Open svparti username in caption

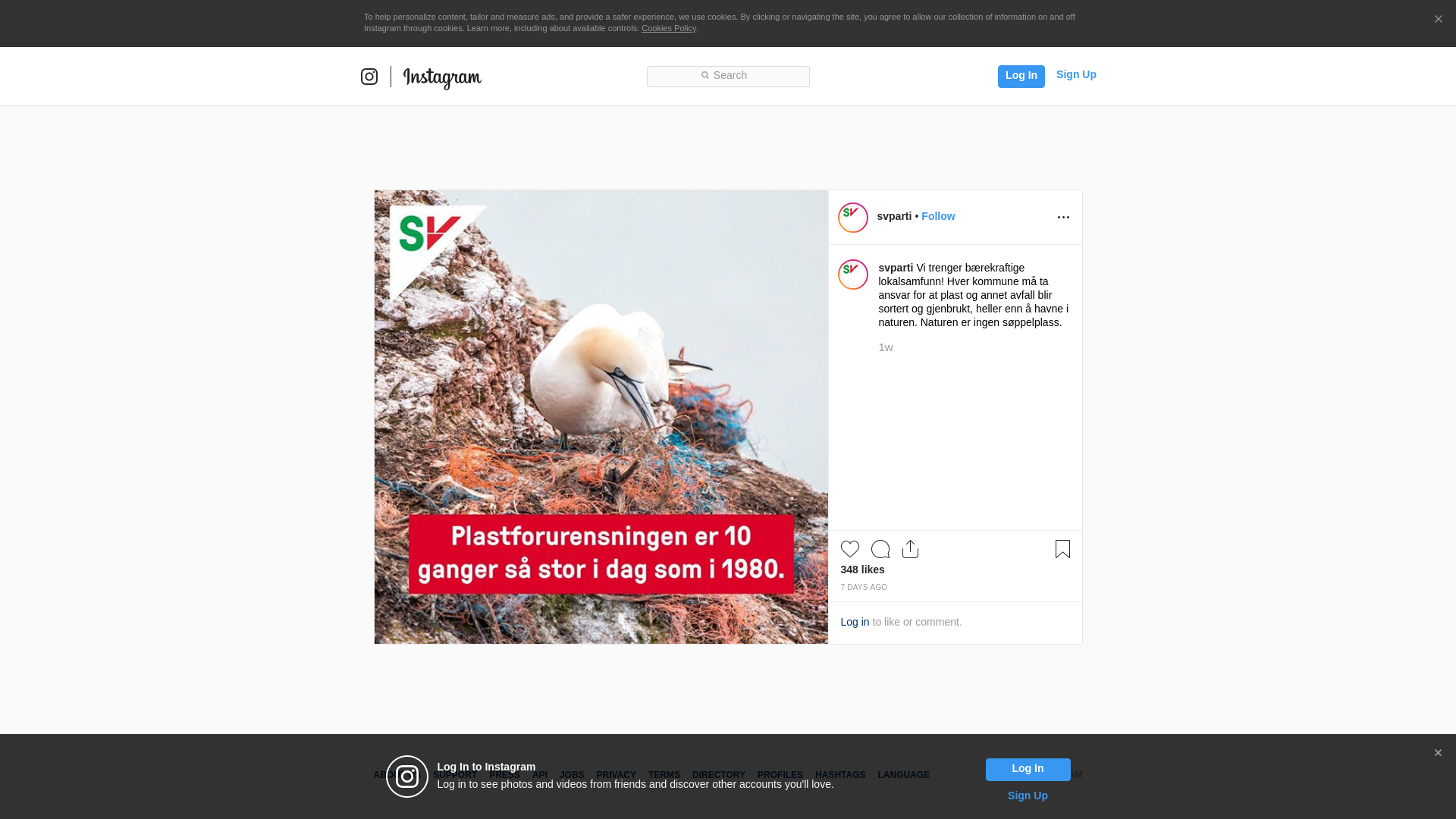896,268
